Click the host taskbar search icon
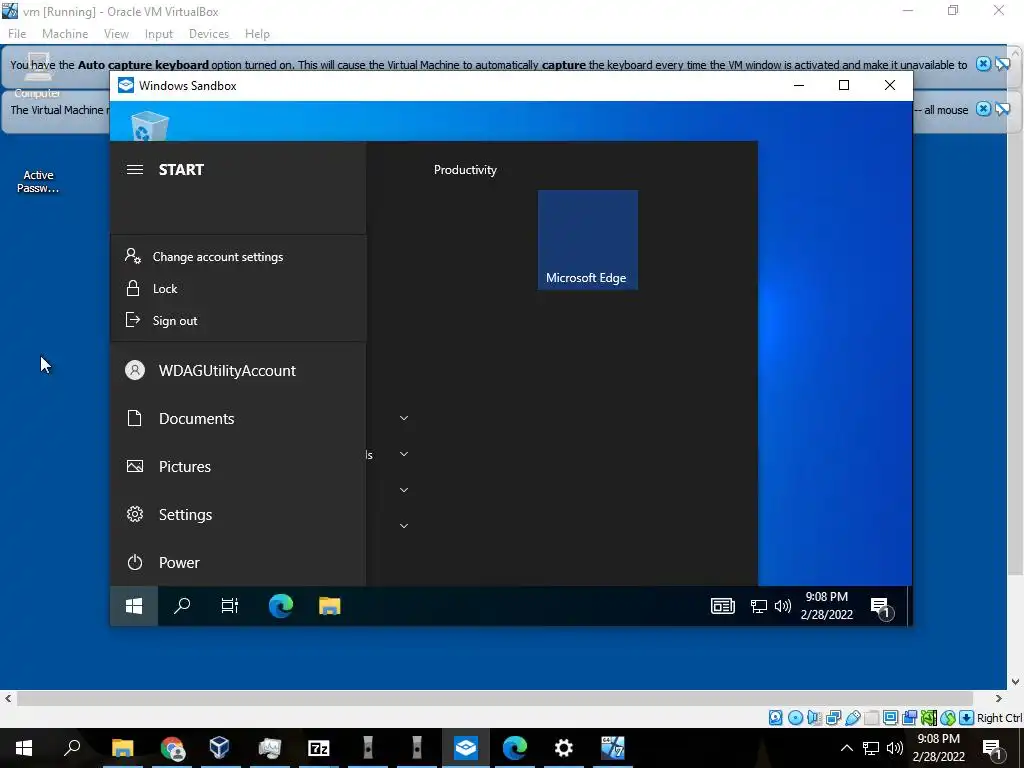This screenshot has width=1024, height=768. [x=72, y=748]
